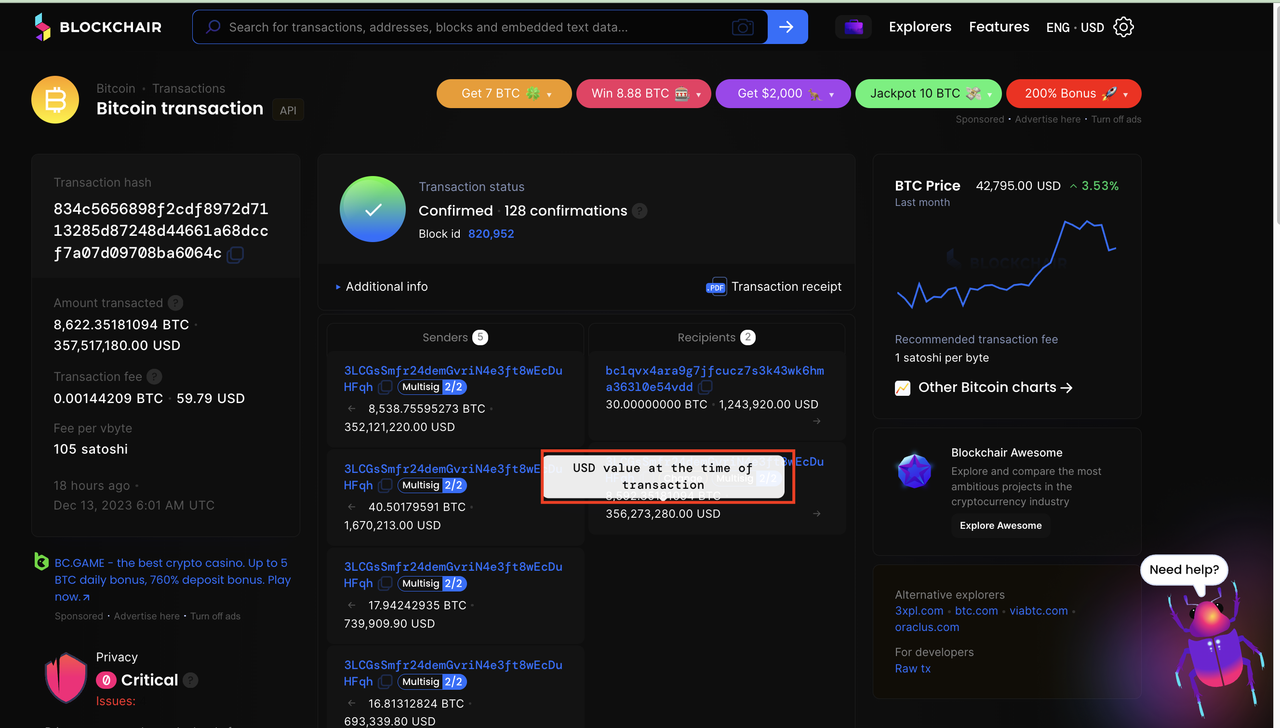Open the purple wallet icon

853,27
